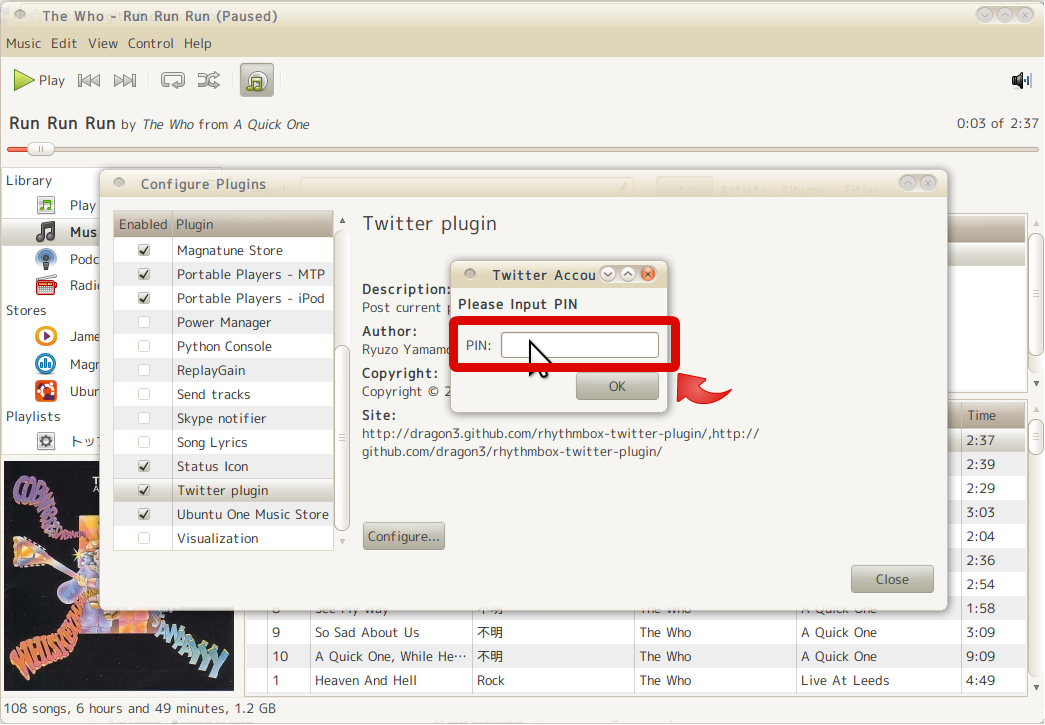This screenshot has height=725, width=1045.
Task: Disable Ubuntu One Music Store checkbox
Action: 144,514
